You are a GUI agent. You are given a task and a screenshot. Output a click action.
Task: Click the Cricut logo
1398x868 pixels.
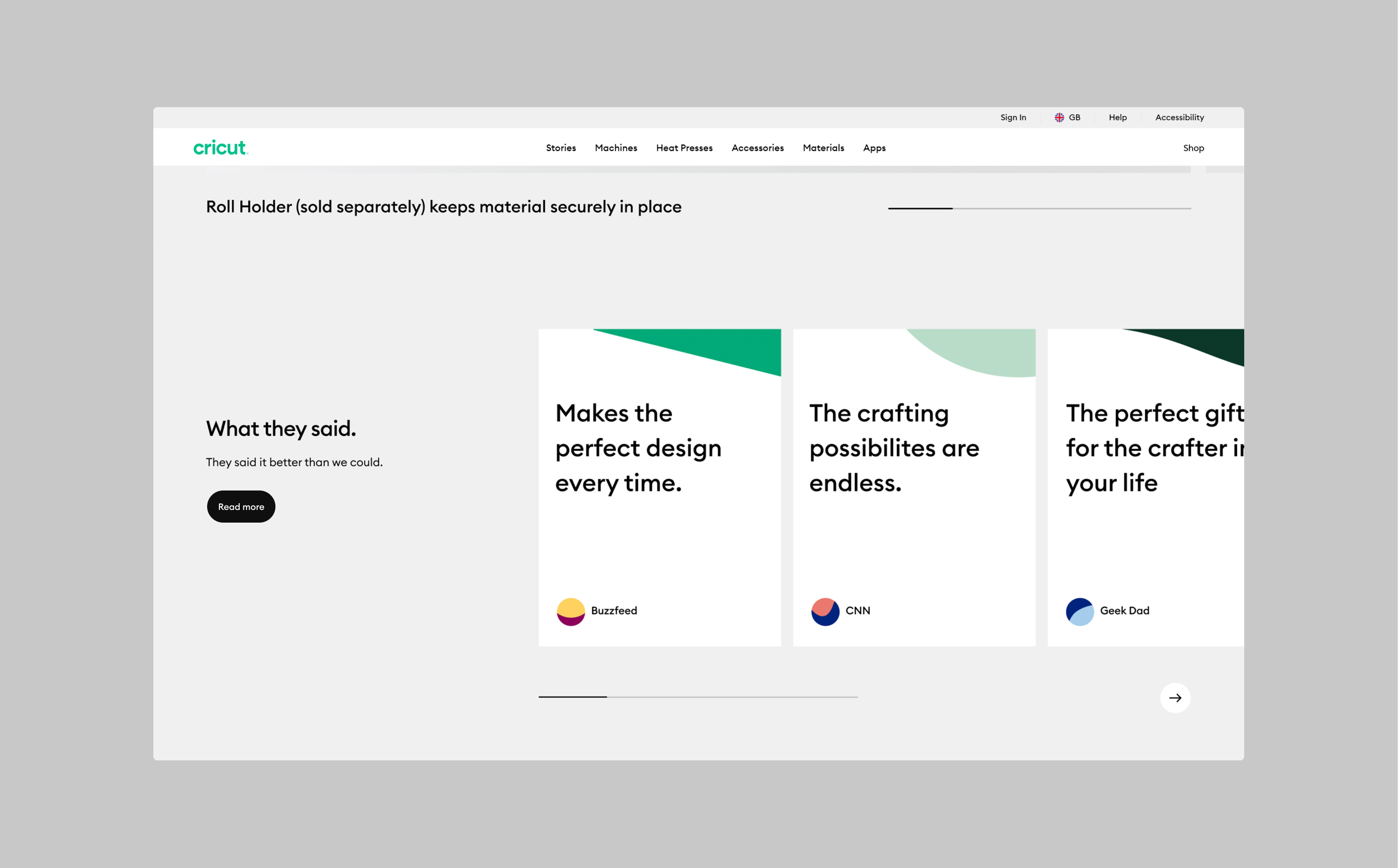pos(221,147)
